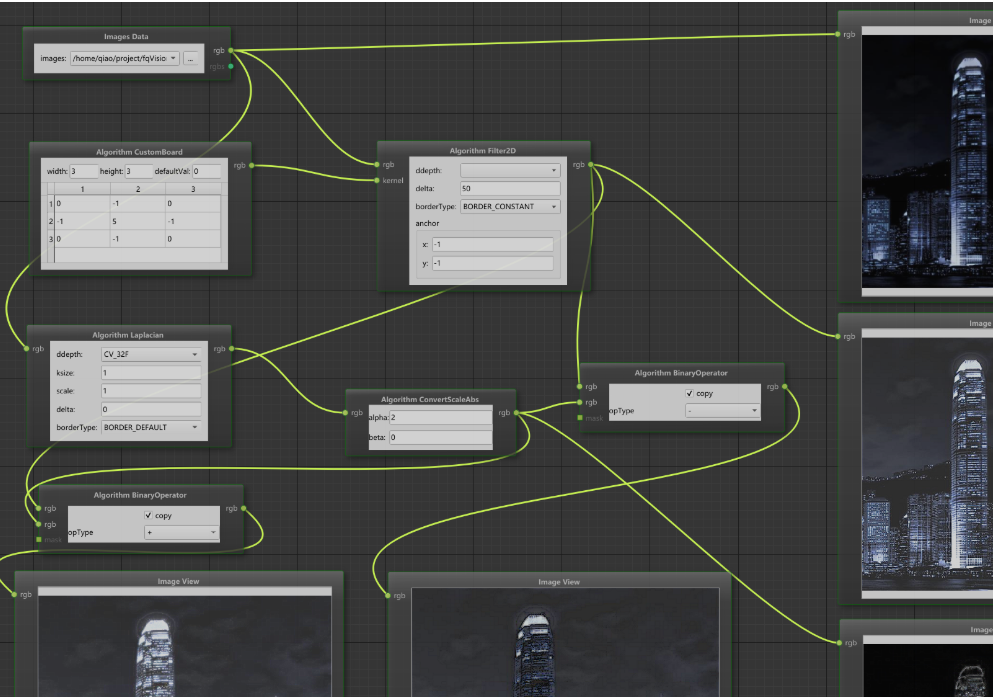
Task: Open the BORDER_CONSTANT borderType dropdown in Filter2D
Action: point(509,207)
